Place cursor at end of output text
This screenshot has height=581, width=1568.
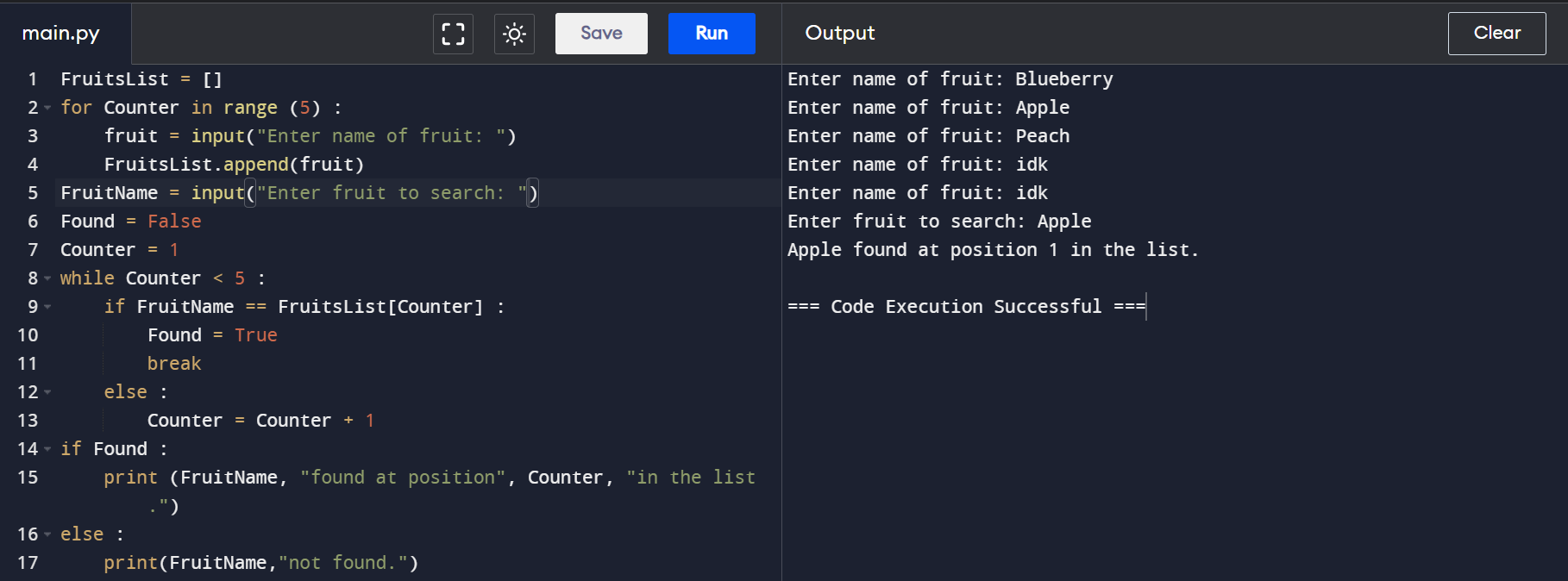[x=1146, y=307]
